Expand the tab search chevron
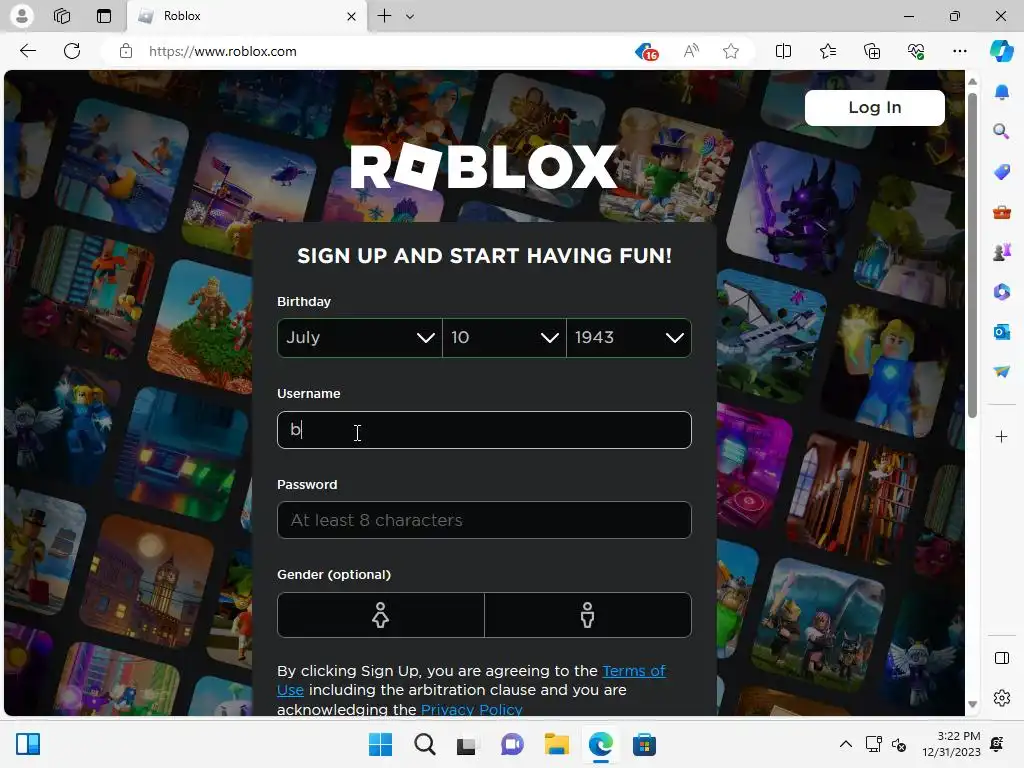Image resolution: width=1024 pixels, height=768 pixels. coord(410,16)
